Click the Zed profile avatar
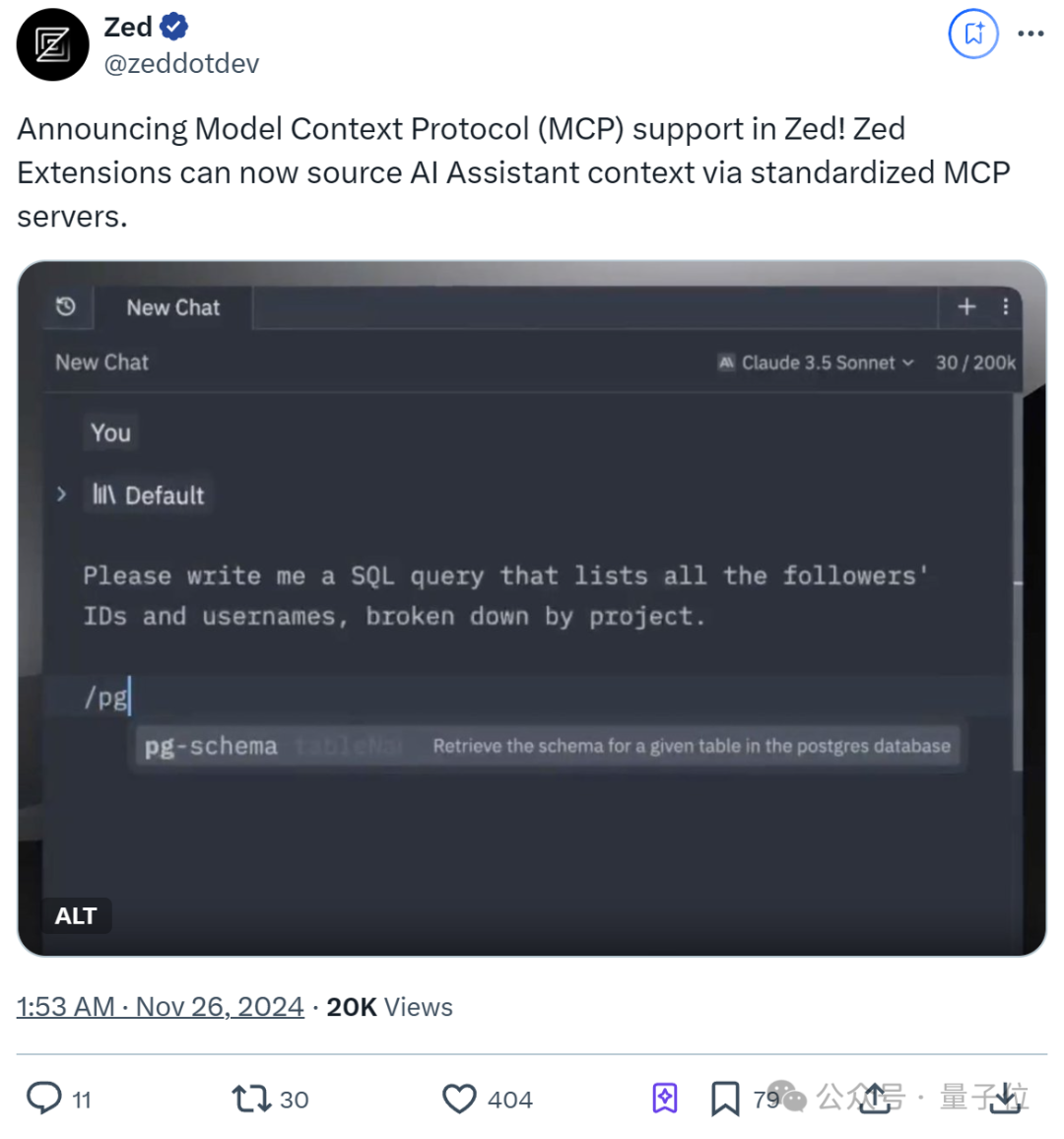 [52, 44]
